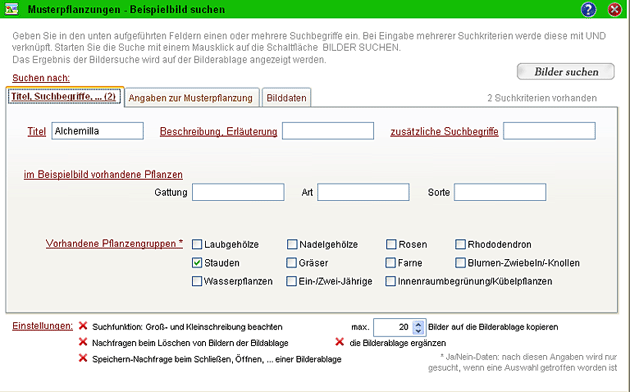Increase max. Bilder count with up arrow
This screenshot has height=392, width=630.
[418, 324]
